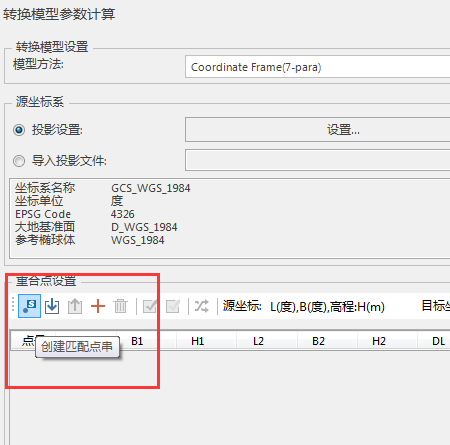This screenshot has width=450, height=445.
Task: Click the B2 column header
Action: click(x=318, y=341)
